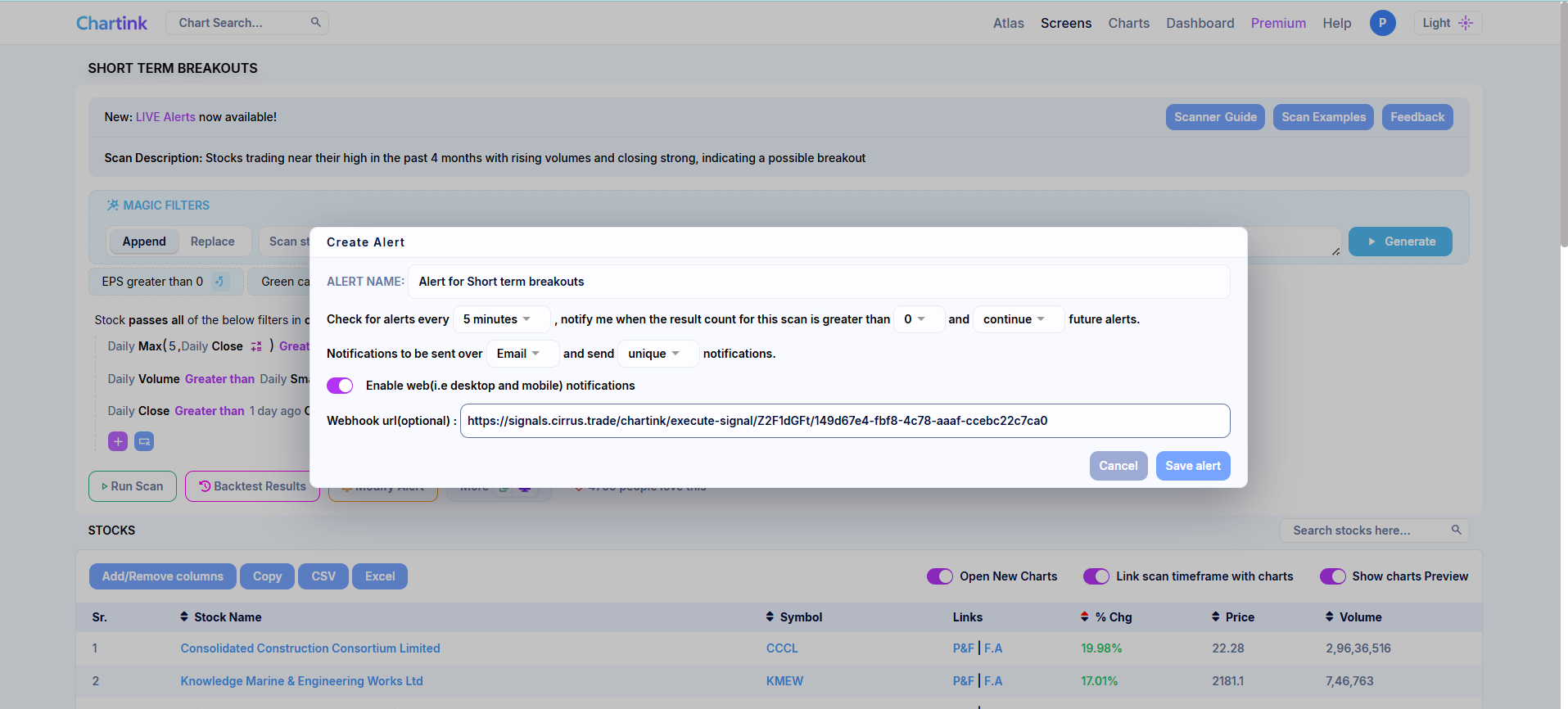This screenshot has width=1568, height=709.
Task: Cancel the Create Alert dialog
Action: (1118, 466)
